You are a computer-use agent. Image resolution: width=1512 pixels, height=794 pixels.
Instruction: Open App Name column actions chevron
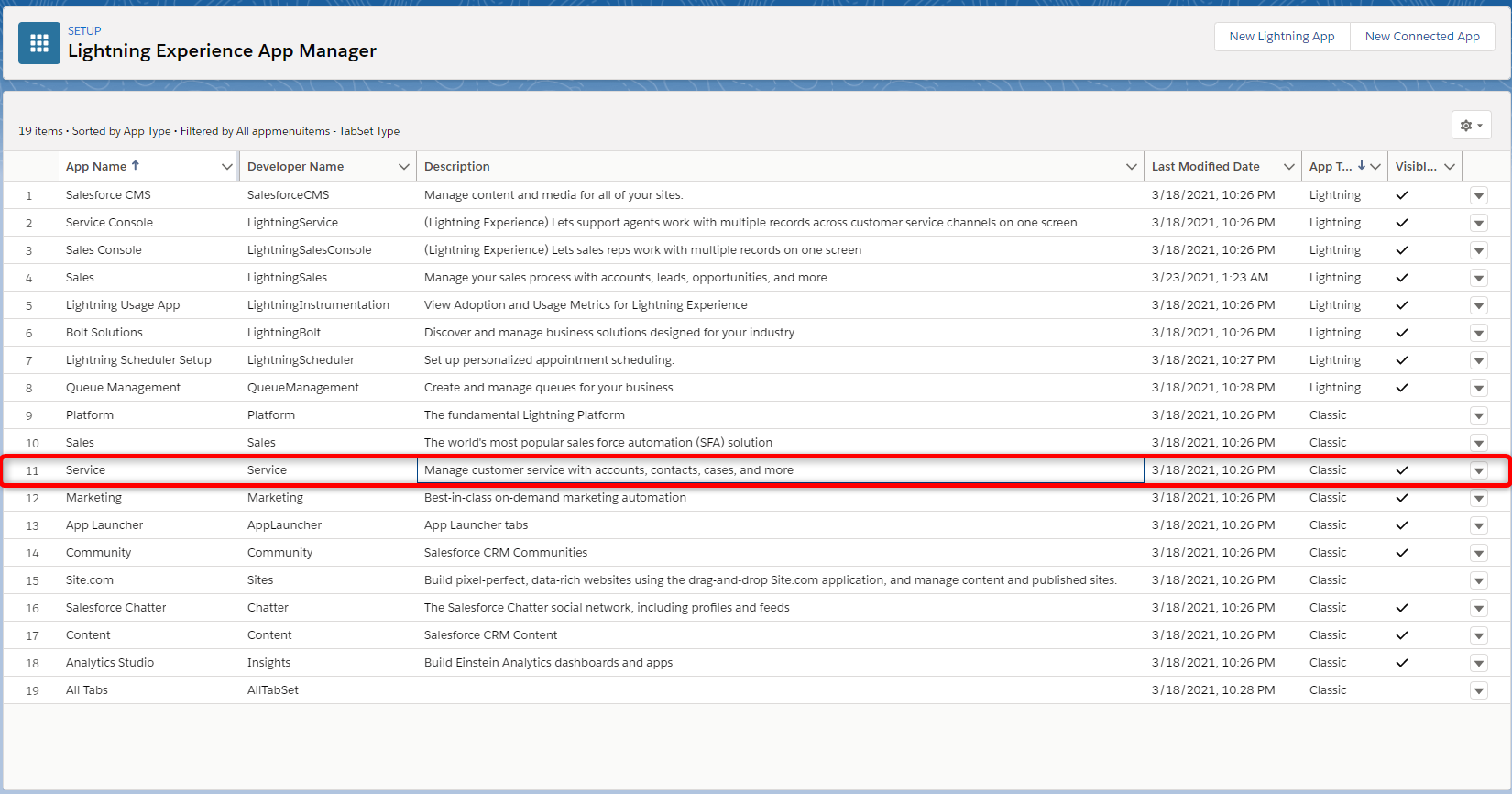pyautogui.click(x=226, y=167)
